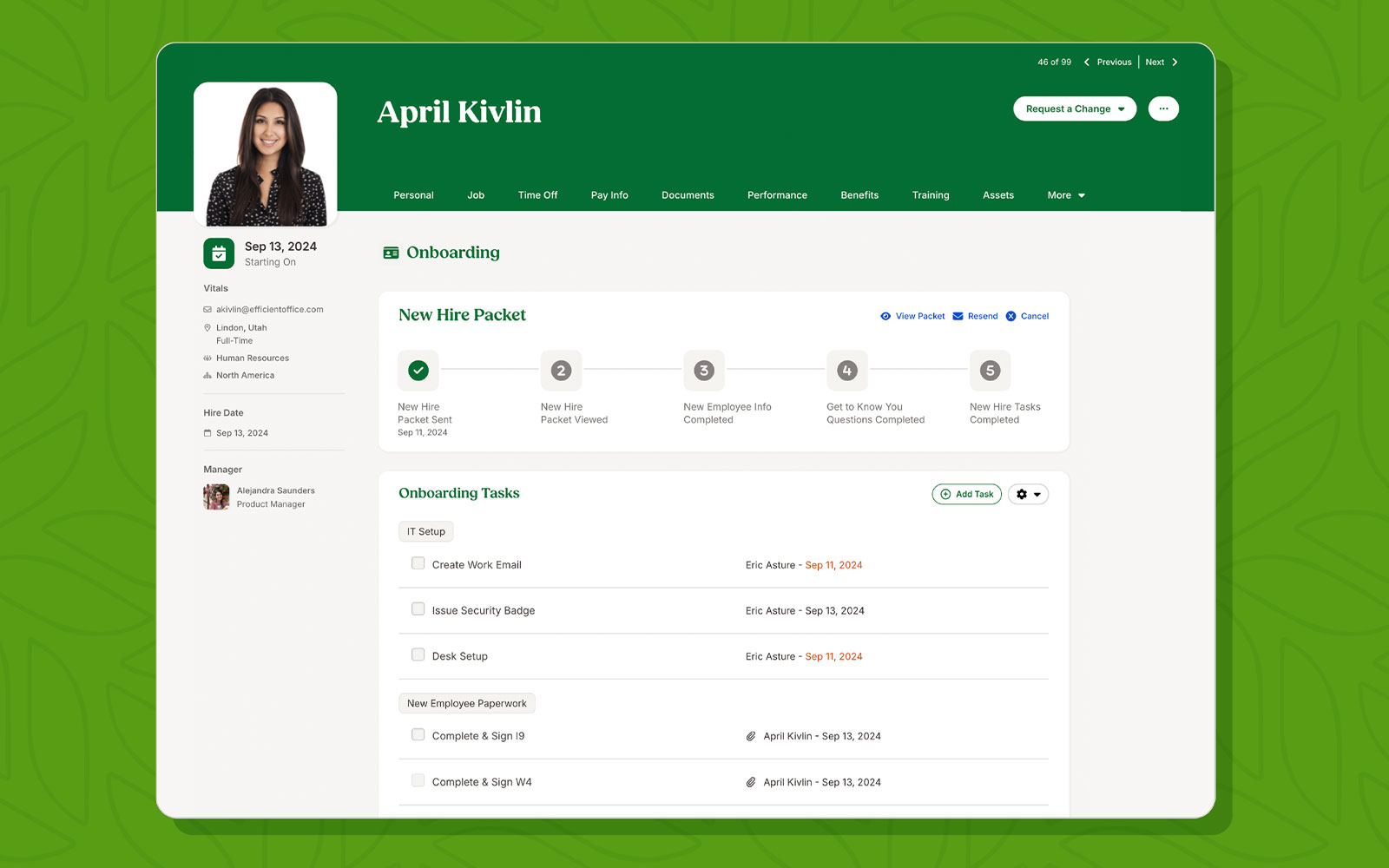This screenshot has width=1389, height=868.
Task: Click the envelope icon beside Resend
Action: (x=958, y=316)
